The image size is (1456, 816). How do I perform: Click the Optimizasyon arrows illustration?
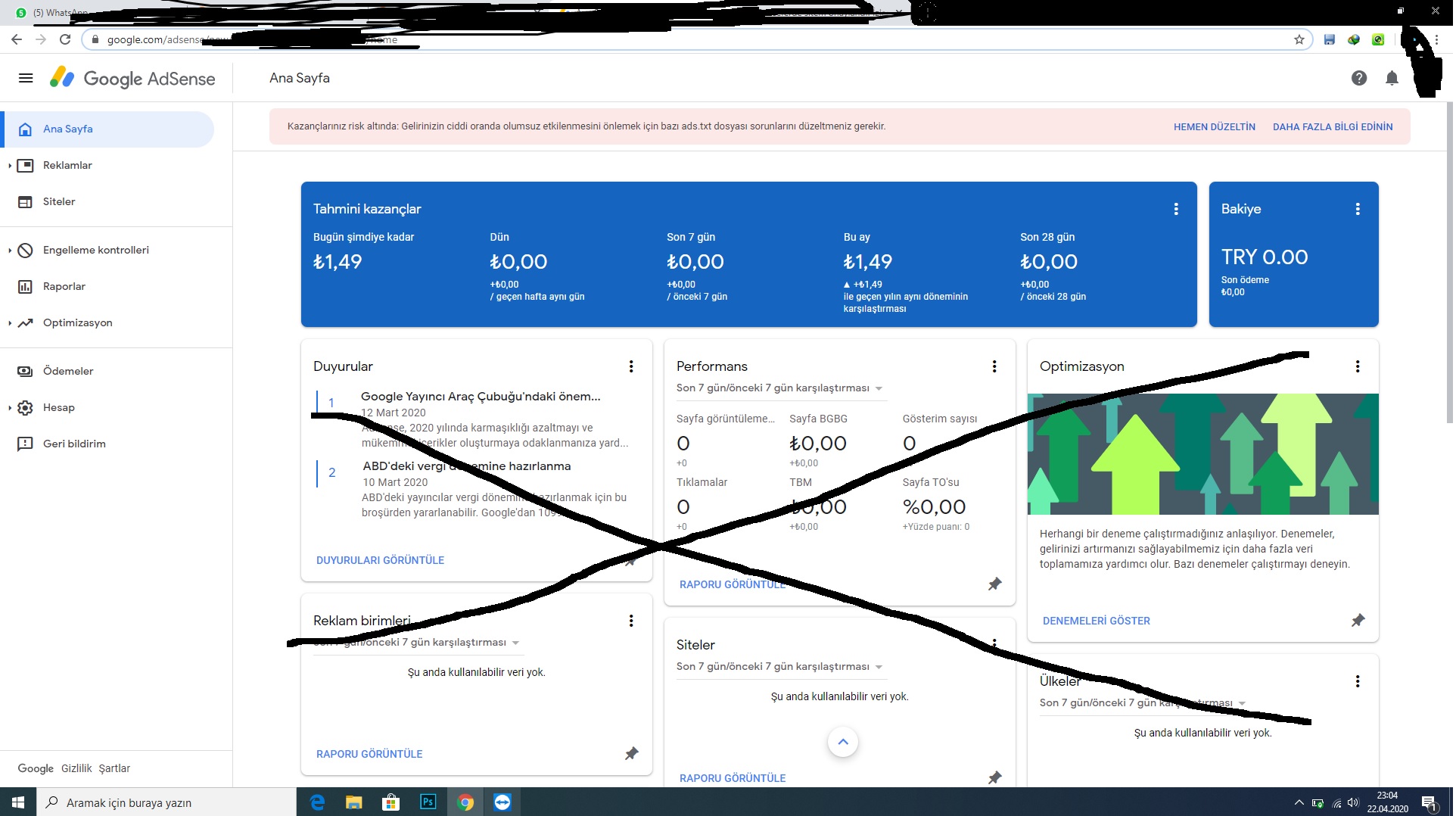(1203, 454)
